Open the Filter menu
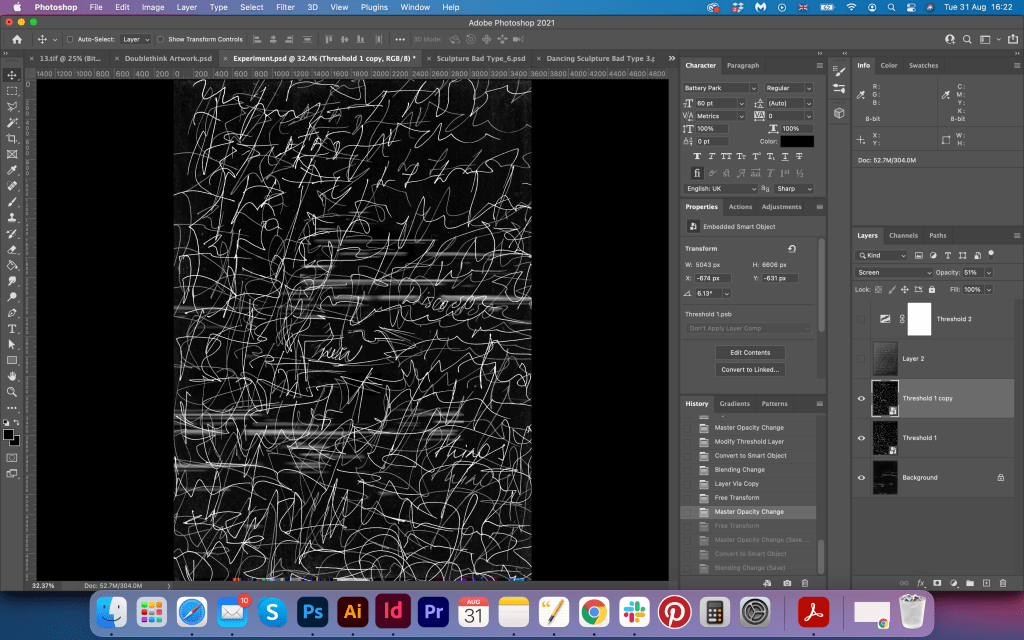The height and width of the screenshot is (640, 1024). point(285,7)
